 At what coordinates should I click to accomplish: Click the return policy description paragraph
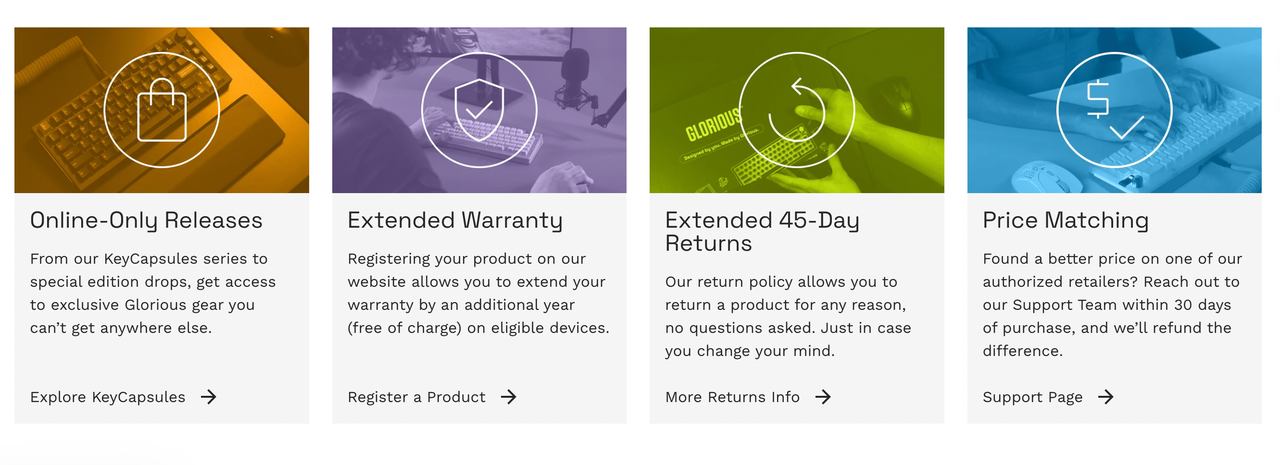point(788,316)
